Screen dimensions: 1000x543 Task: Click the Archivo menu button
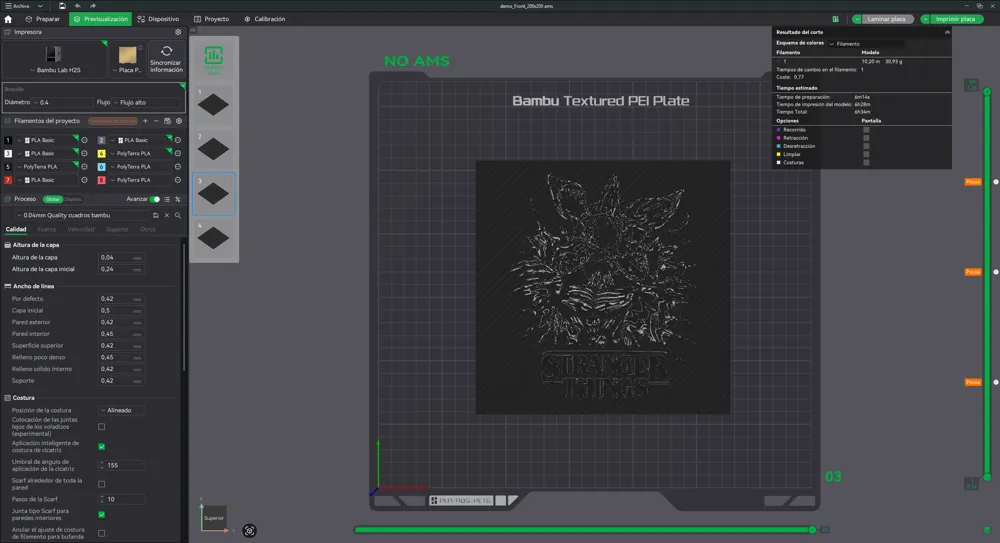pyautogui.click(x=17, y=6)
